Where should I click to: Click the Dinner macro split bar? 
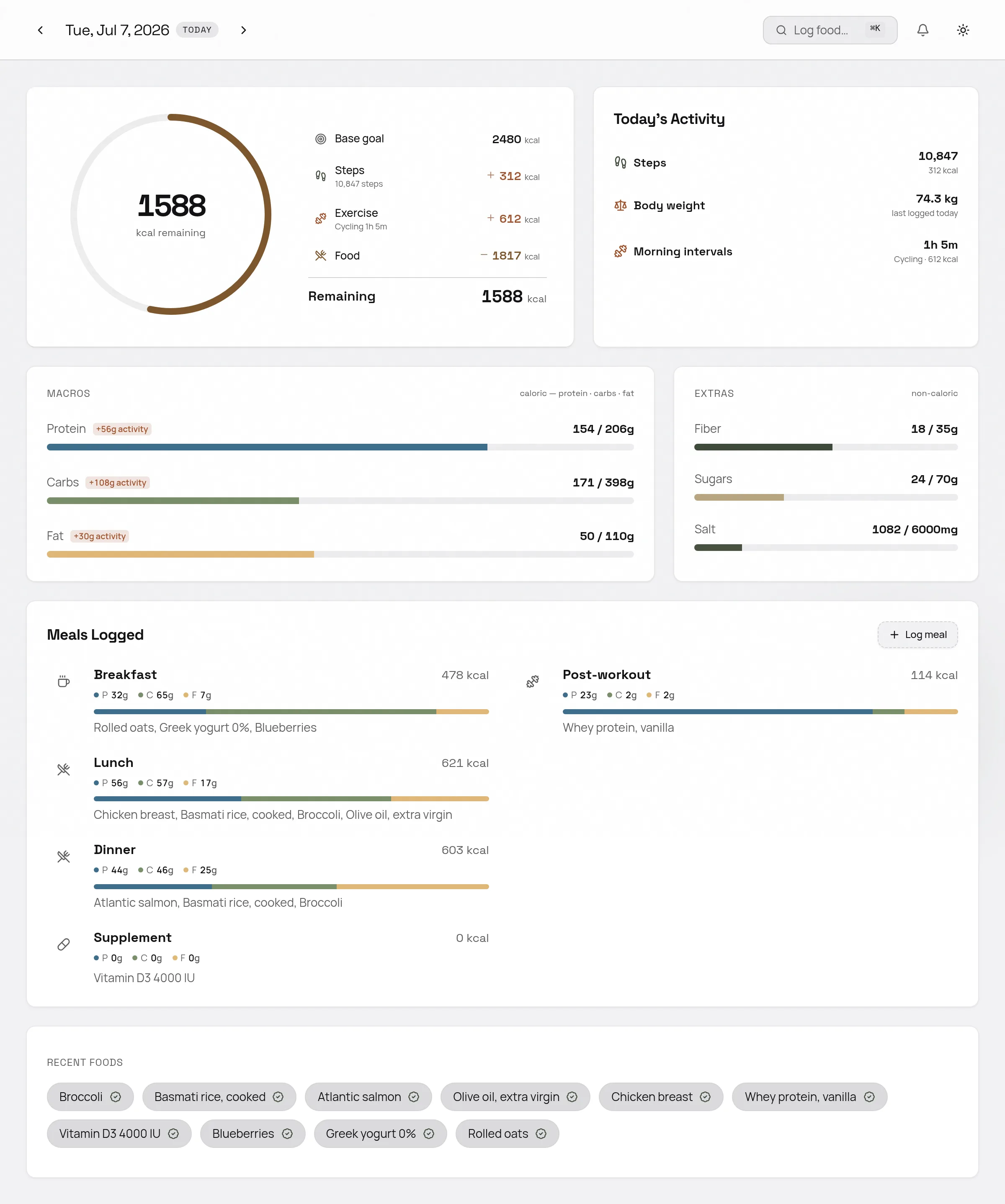pos(291,886)
